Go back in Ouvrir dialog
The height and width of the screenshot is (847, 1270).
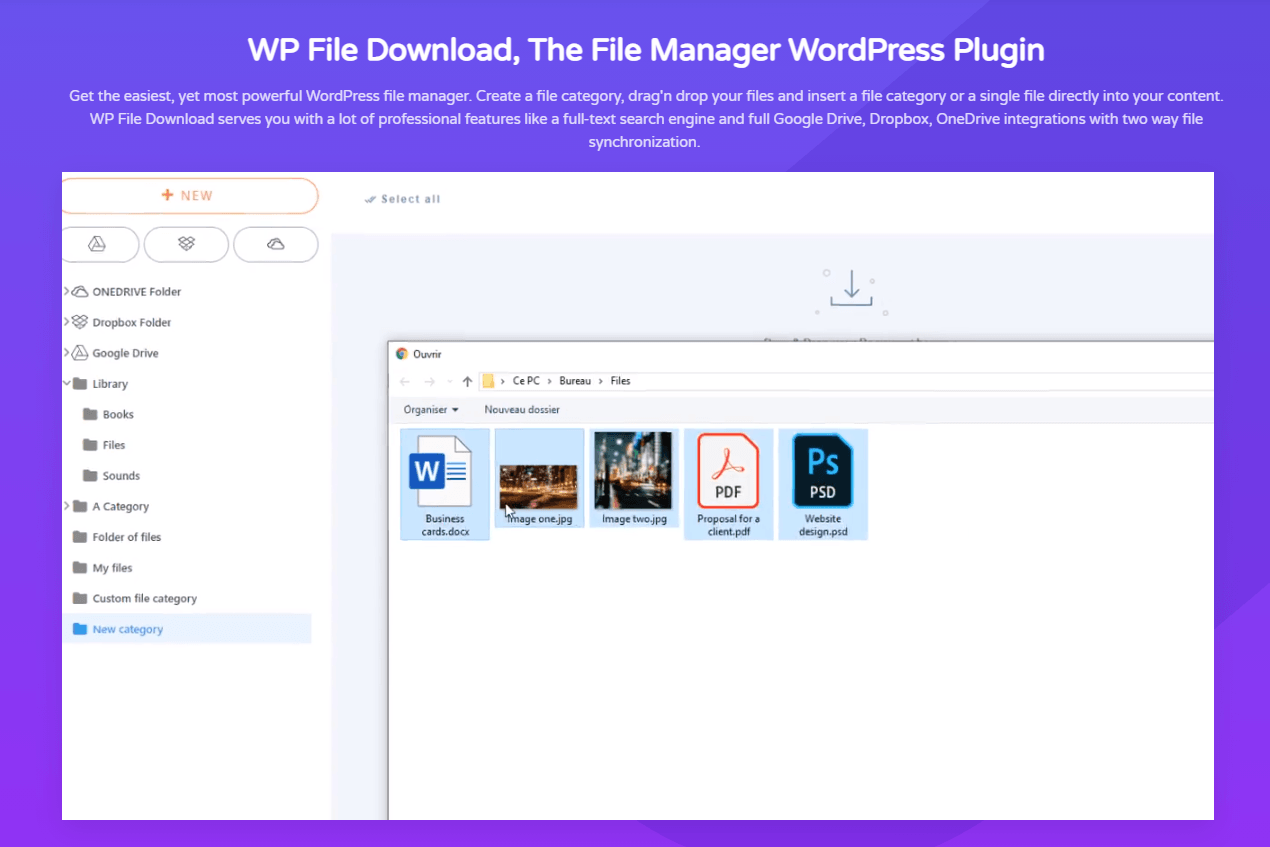click(x=404, y=381)
